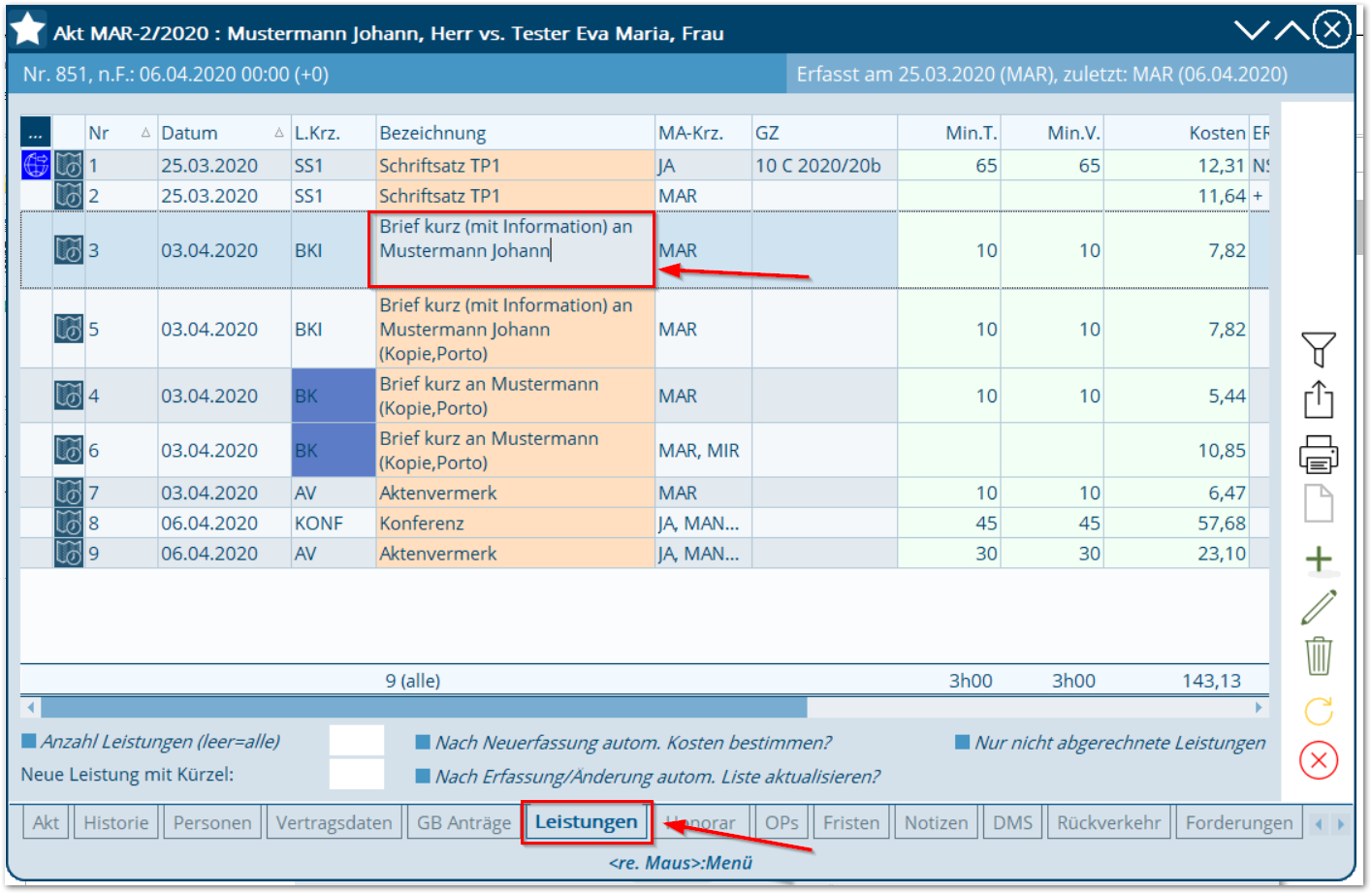1372x894 pixels.
Task: Click the blank document icon
Action: (x=1319, y=504)
